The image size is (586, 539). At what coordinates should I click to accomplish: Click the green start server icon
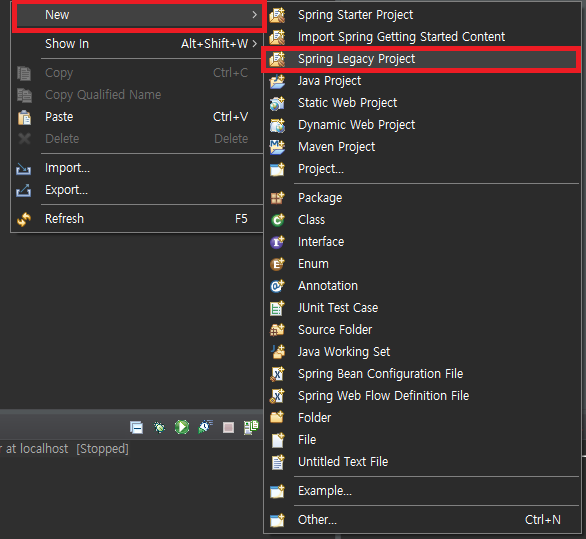[x=182, y=427]
